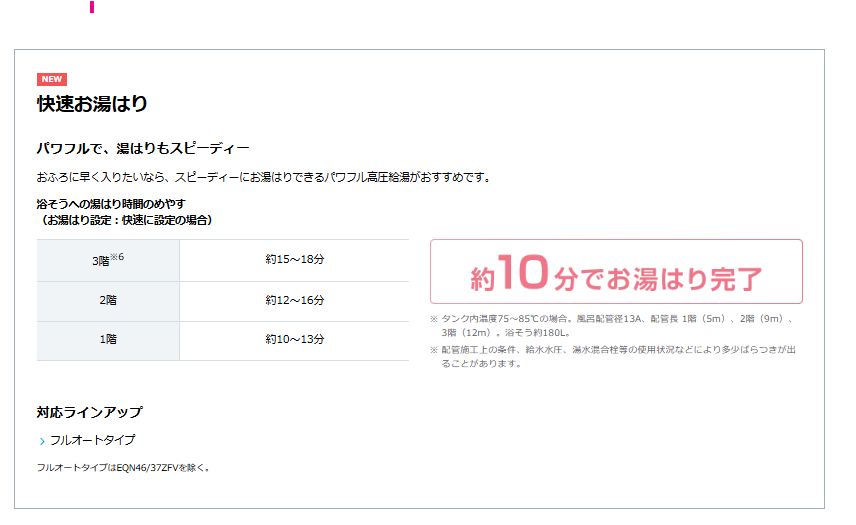Click the 約10～13分 table cell
The width and height of the screenshot is (856, 525).
point(294,340)
